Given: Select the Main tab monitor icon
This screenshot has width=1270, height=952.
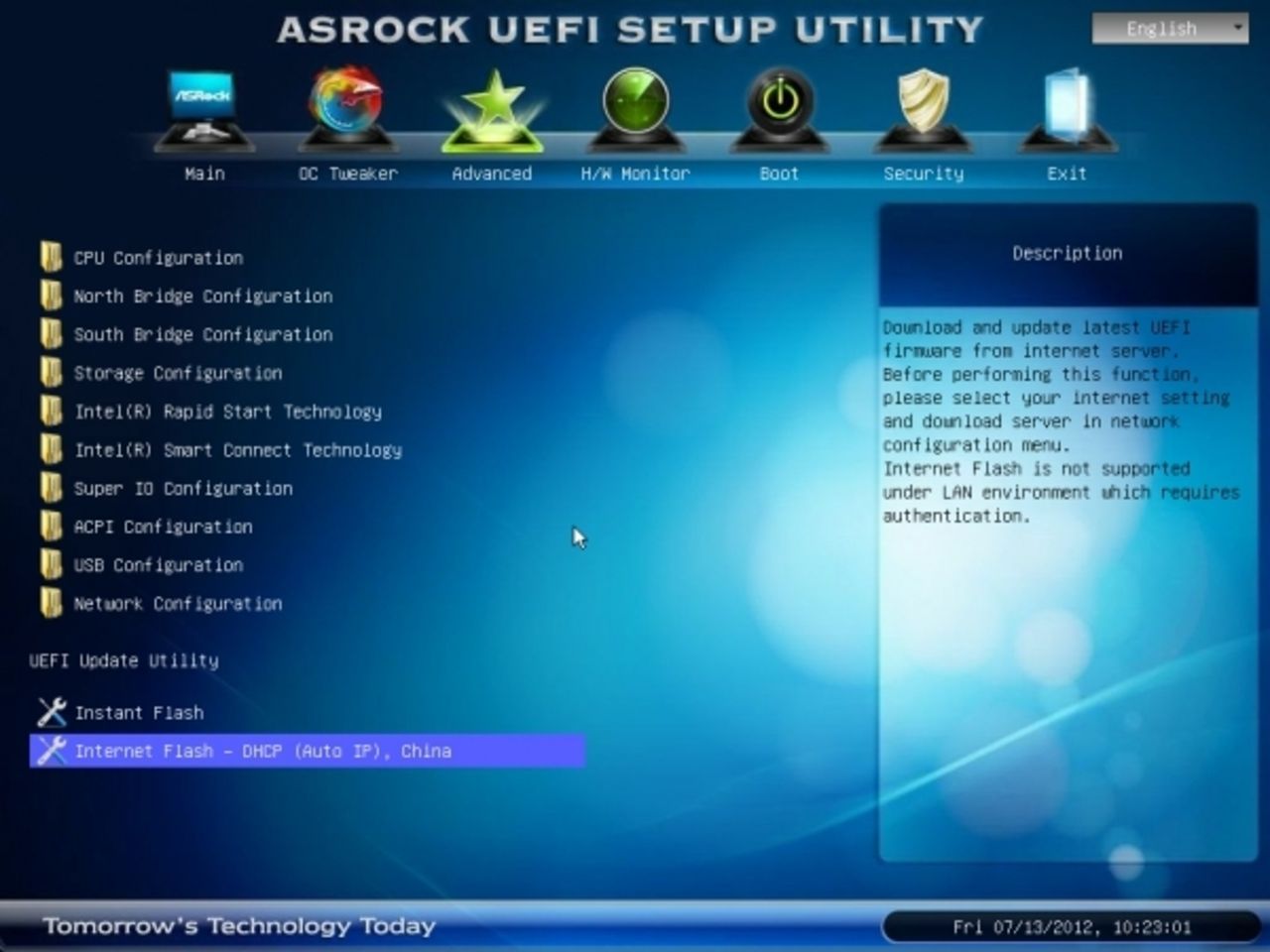Looking at the screenshot, I should point(203,104).
